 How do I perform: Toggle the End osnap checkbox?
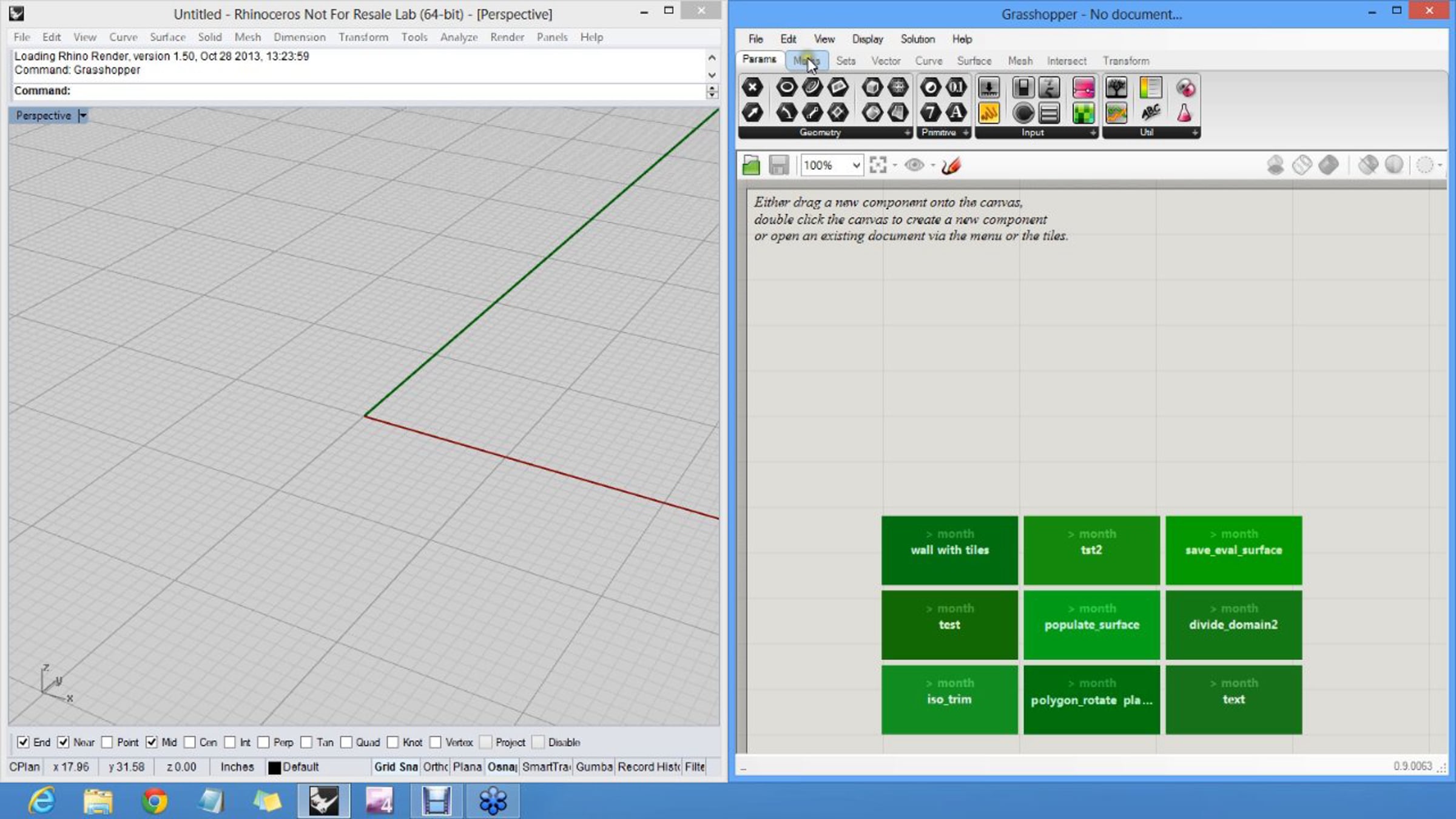click(x=23, y=742)
